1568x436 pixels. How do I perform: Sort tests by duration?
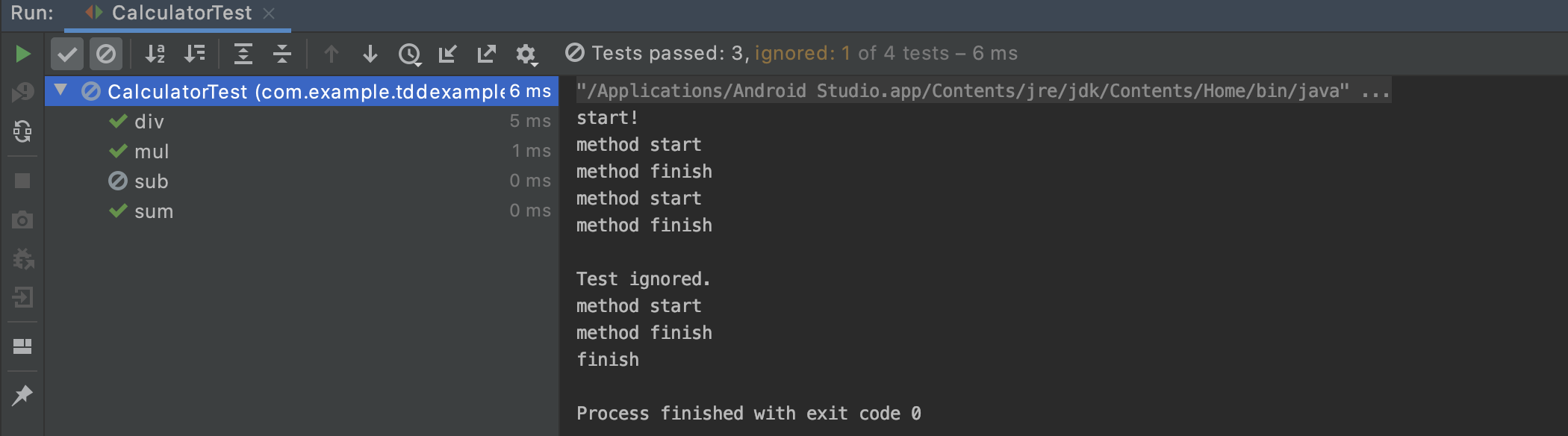click(194, 54)
